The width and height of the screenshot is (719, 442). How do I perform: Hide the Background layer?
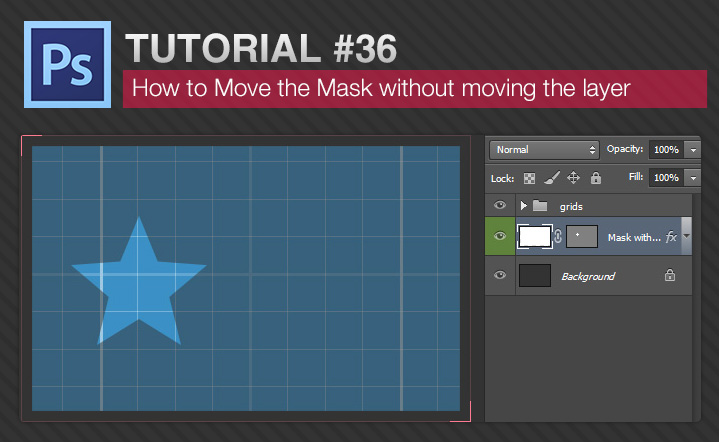(500, 276)
